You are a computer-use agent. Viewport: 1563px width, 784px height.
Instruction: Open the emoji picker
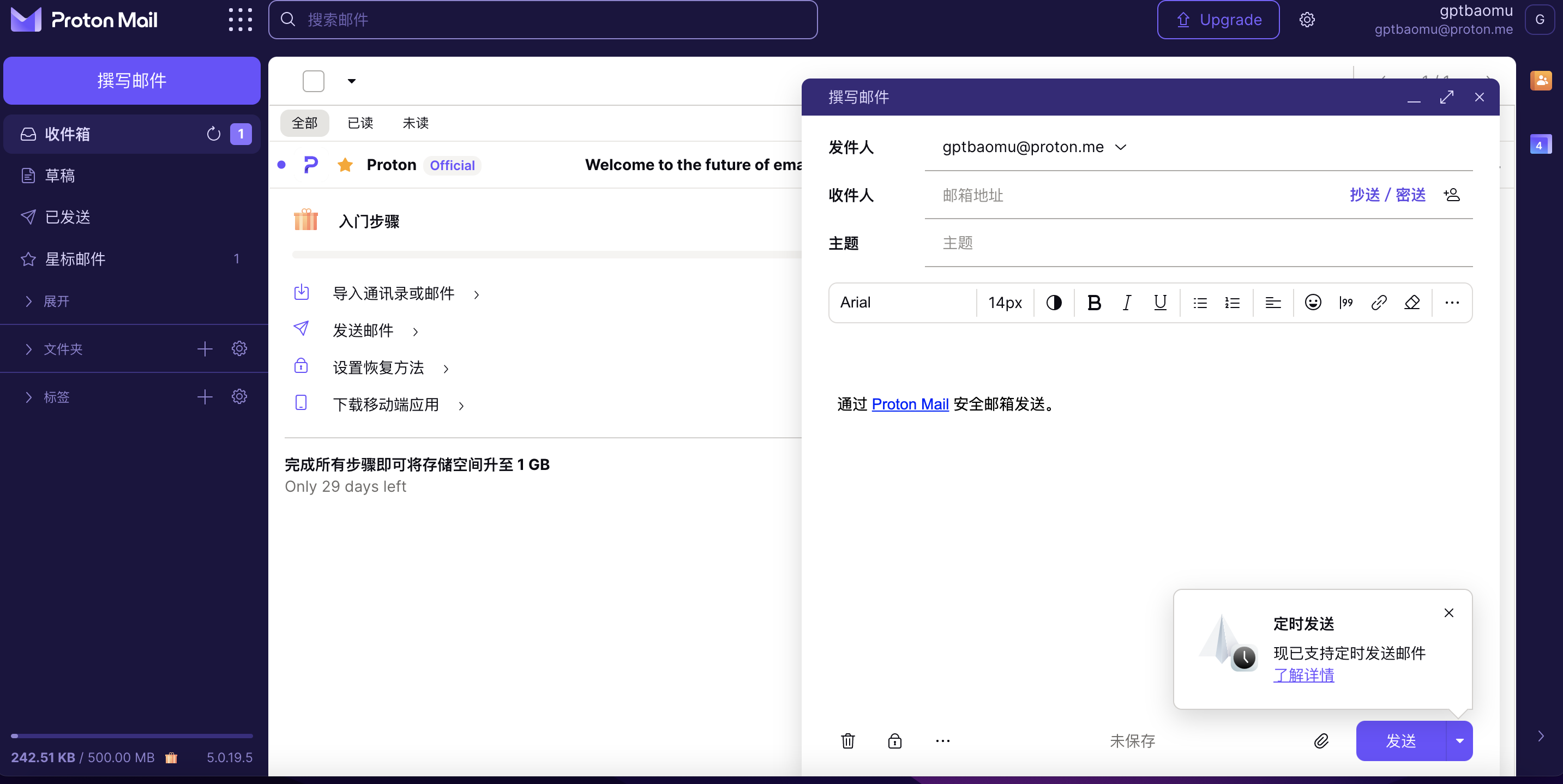pos(1313,303)
